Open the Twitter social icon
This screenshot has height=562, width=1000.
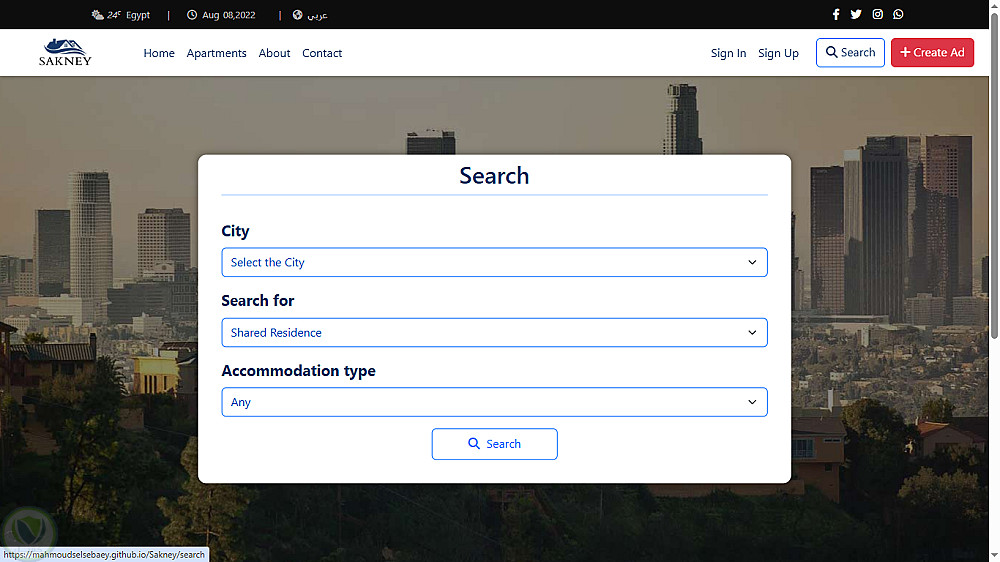tap(856, 14)
